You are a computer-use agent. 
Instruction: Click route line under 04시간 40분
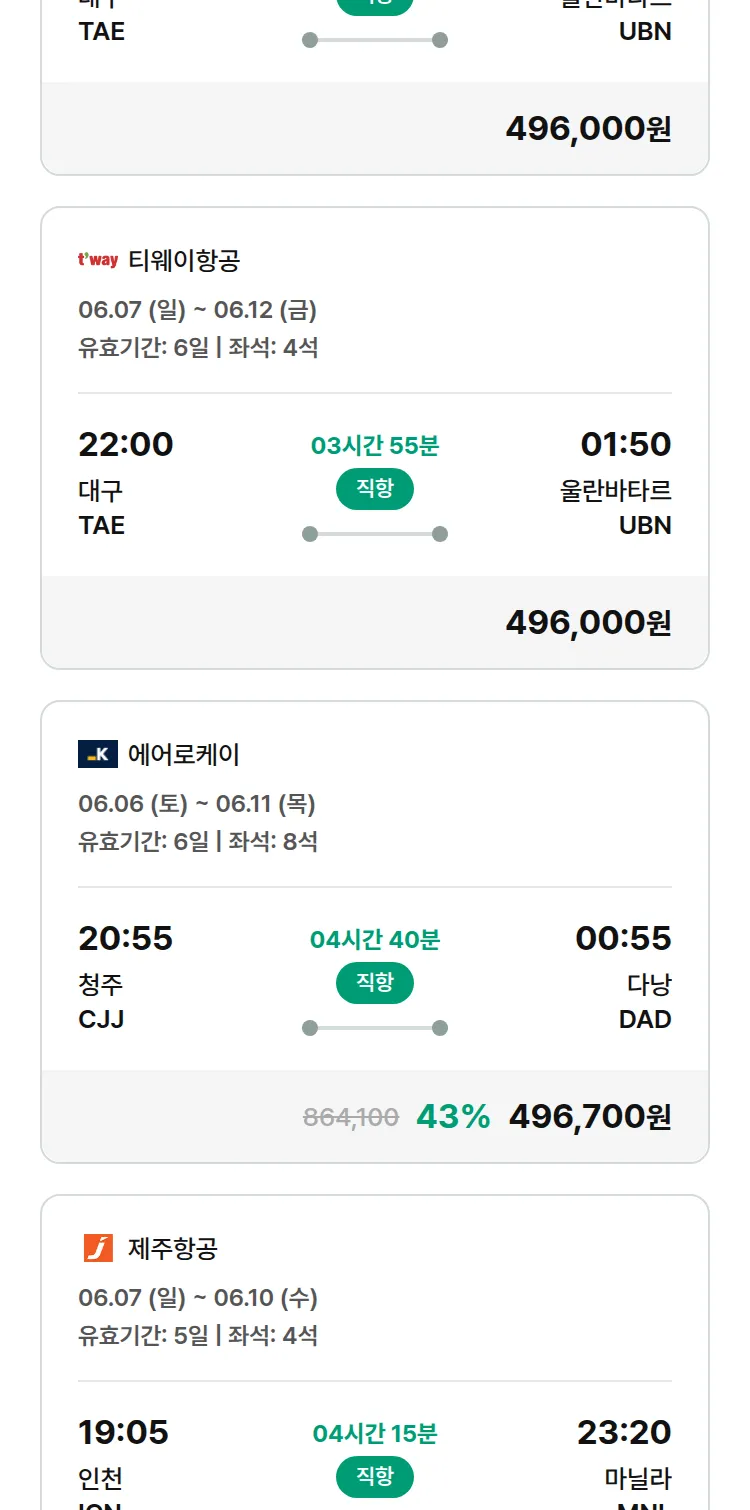(x=375, y=1028)
